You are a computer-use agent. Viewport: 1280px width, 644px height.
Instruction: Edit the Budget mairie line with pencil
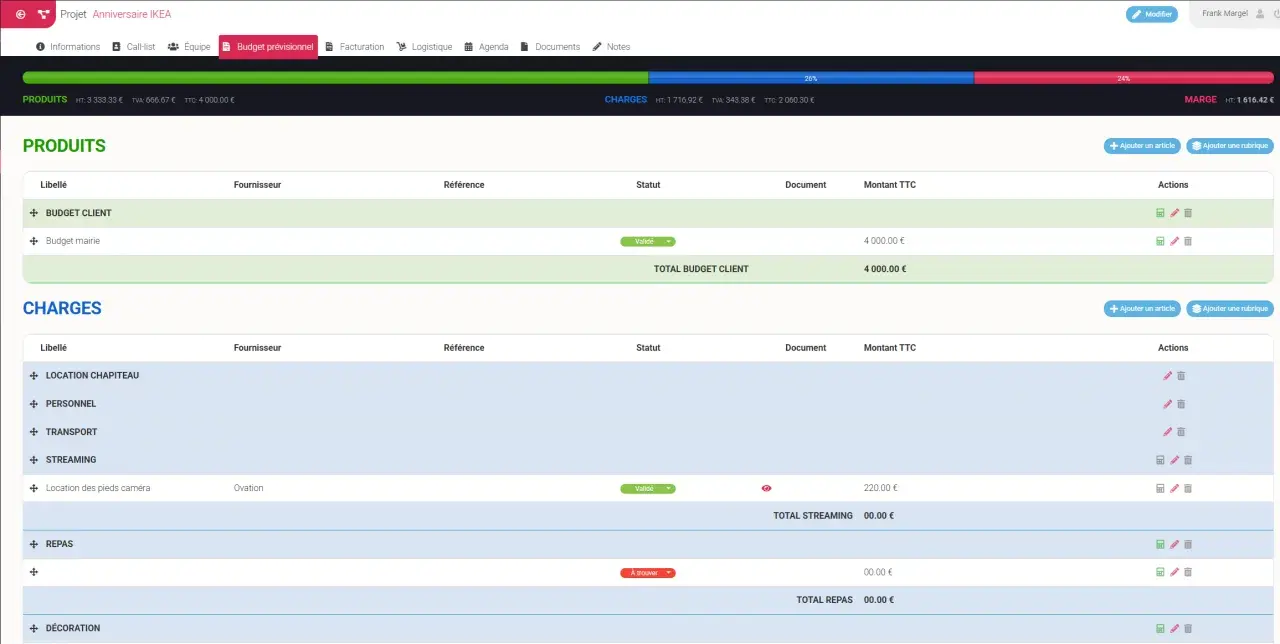[1174, 241]
